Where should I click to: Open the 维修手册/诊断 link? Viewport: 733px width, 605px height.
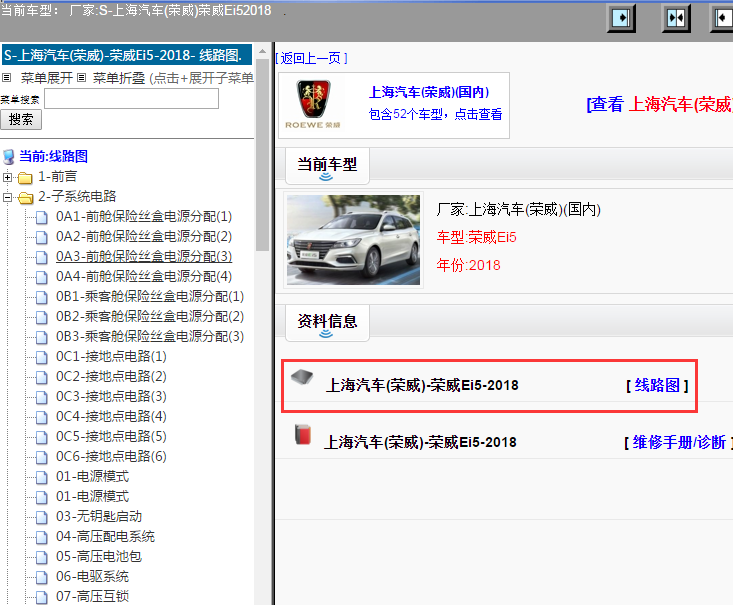[678, 442]
